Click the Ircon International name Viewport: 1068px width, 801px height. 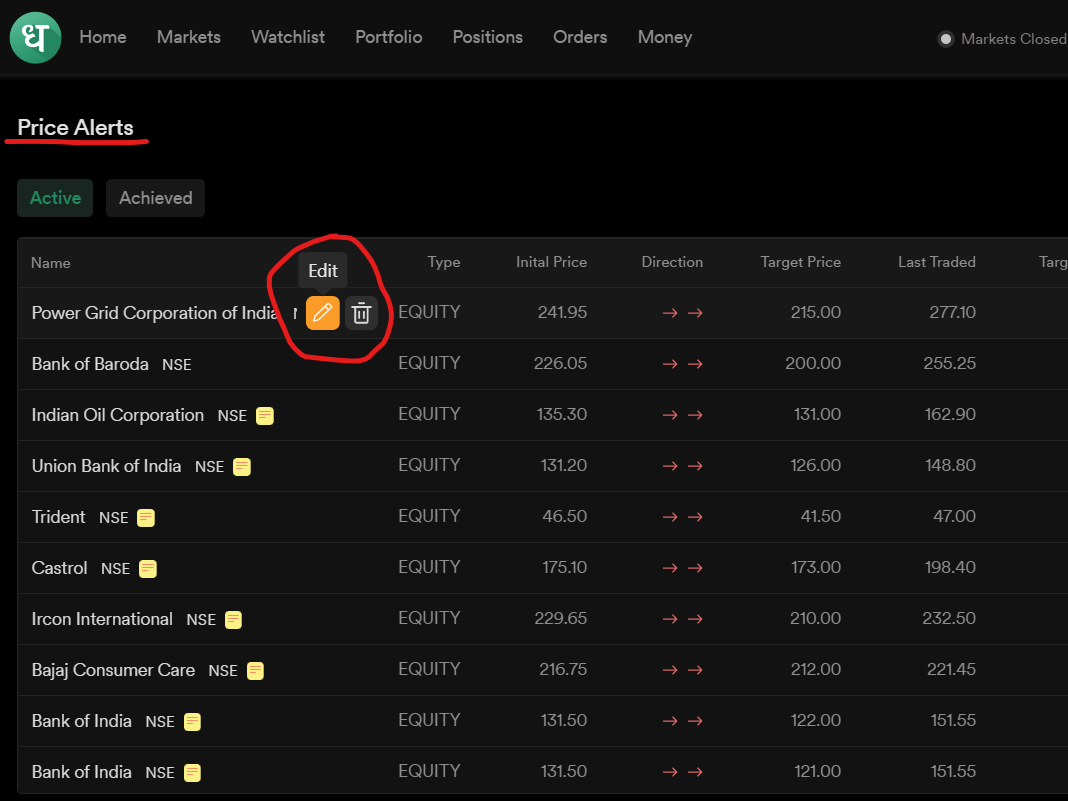pyautogui.click(x=102, y=619)
